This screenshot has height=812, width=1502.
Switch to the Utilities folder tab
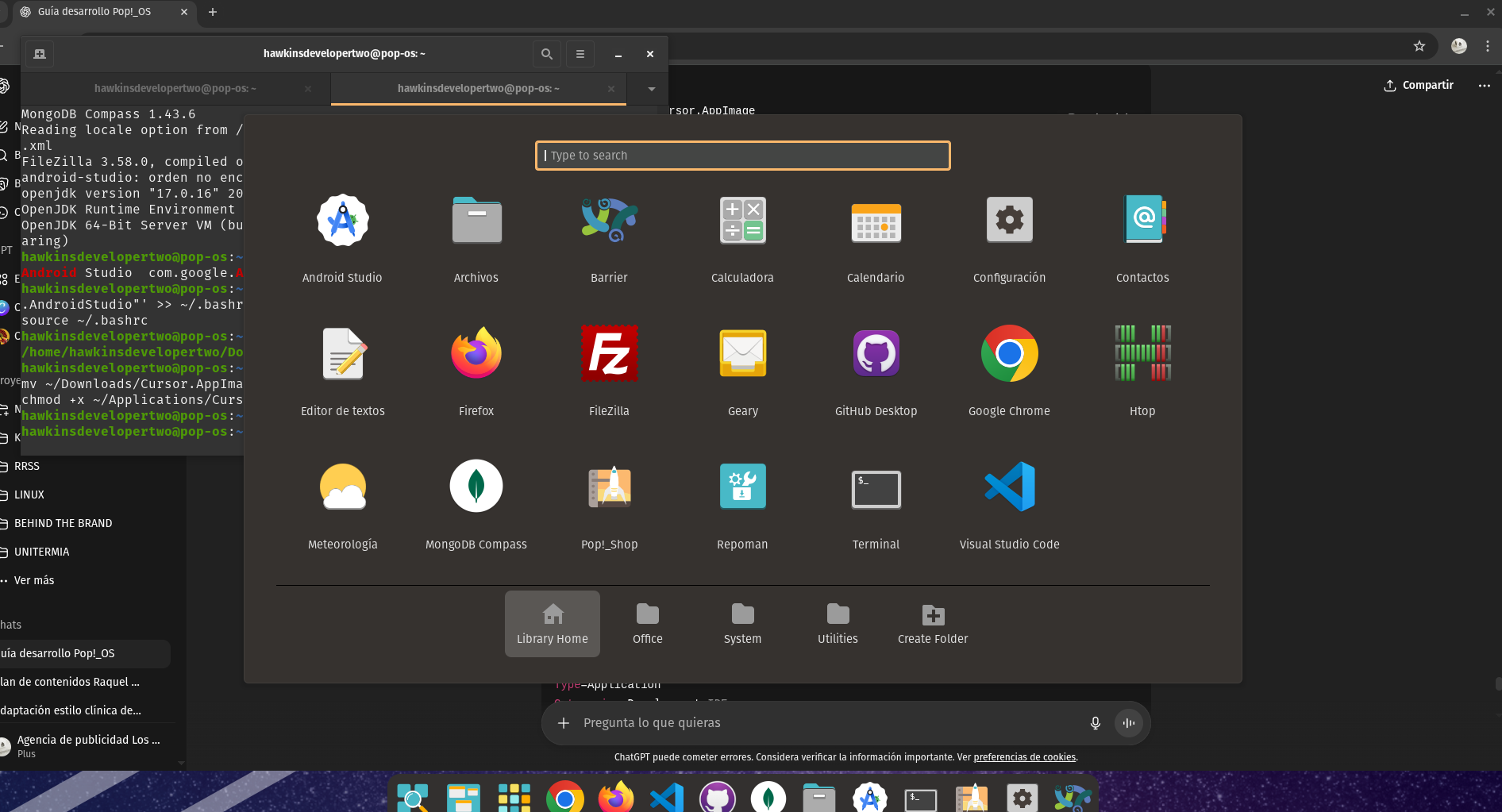838,624
